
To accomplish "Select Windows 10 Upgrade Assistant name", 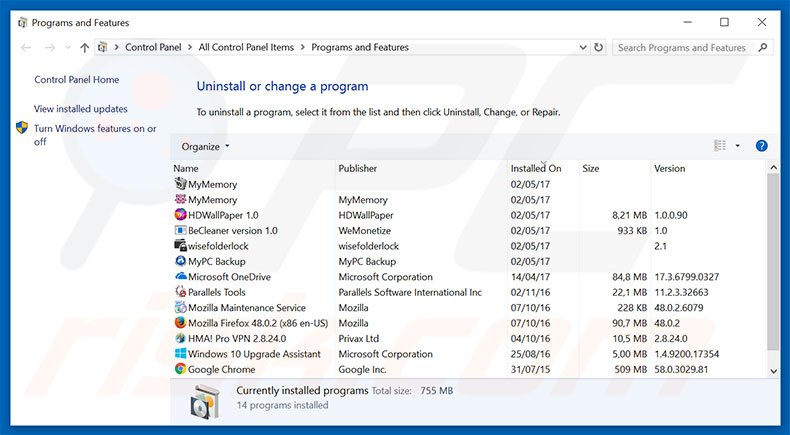I will pos(254,354).
